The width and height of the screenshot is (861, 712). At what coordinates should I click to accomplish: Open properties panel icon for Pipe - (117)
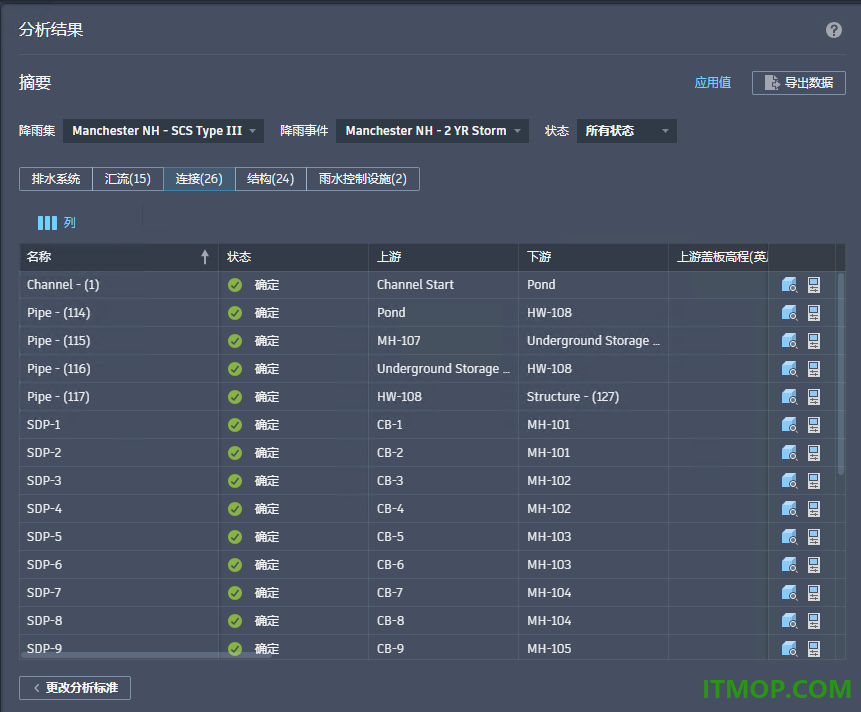click(814, 397)
